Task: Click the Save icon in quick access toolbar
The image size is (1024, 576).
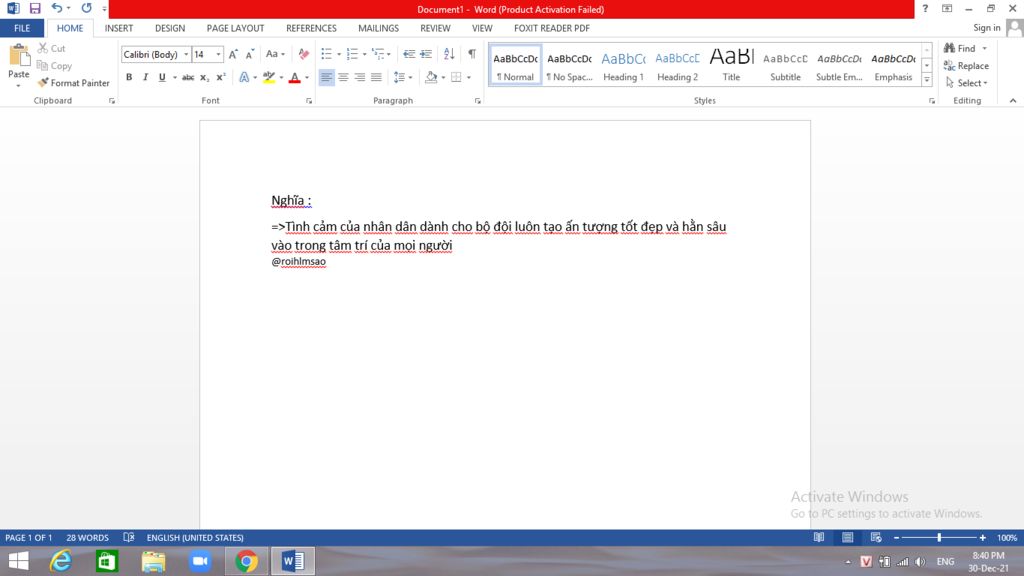Action: click(x=35, y=8)
